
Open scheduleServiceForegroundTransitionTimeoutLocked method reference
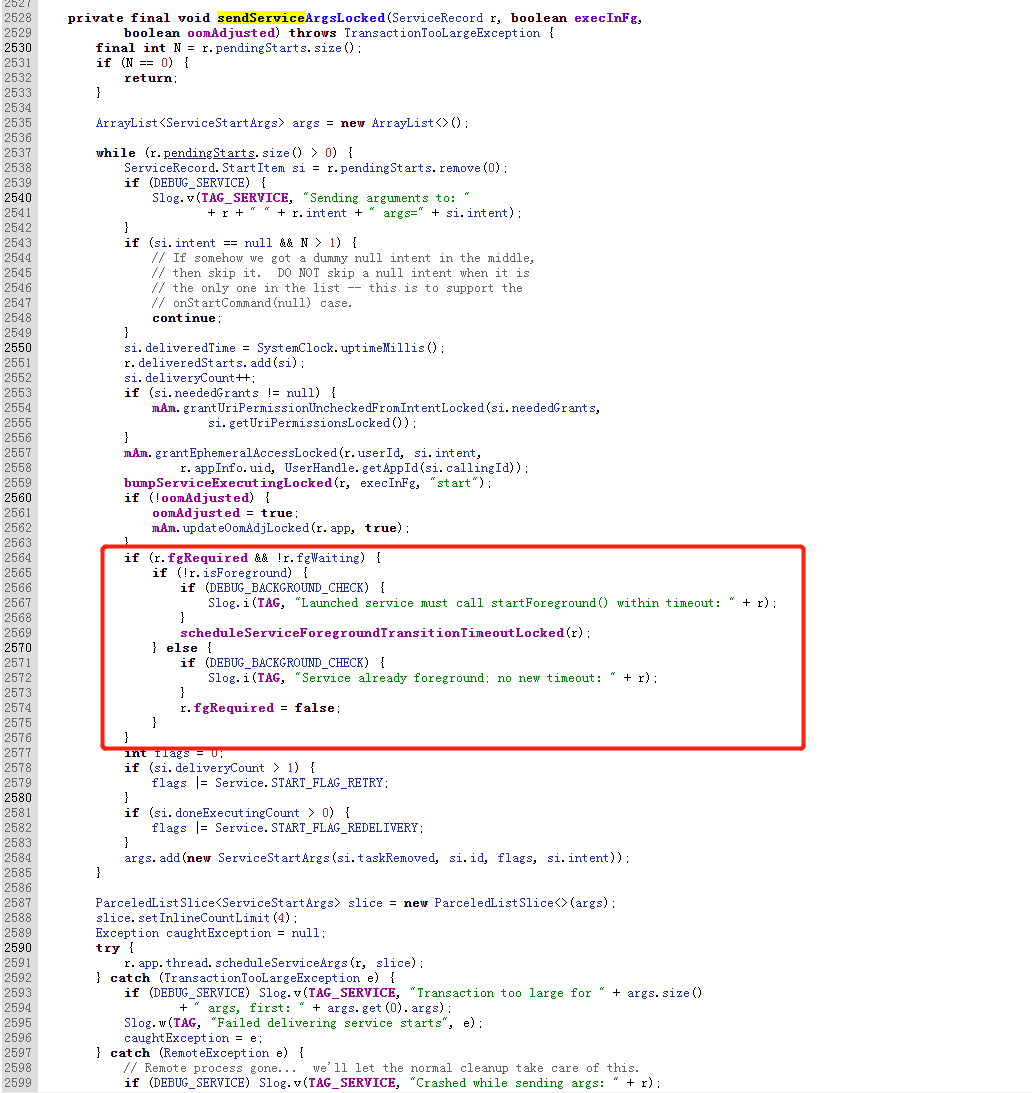pos(372,633)
